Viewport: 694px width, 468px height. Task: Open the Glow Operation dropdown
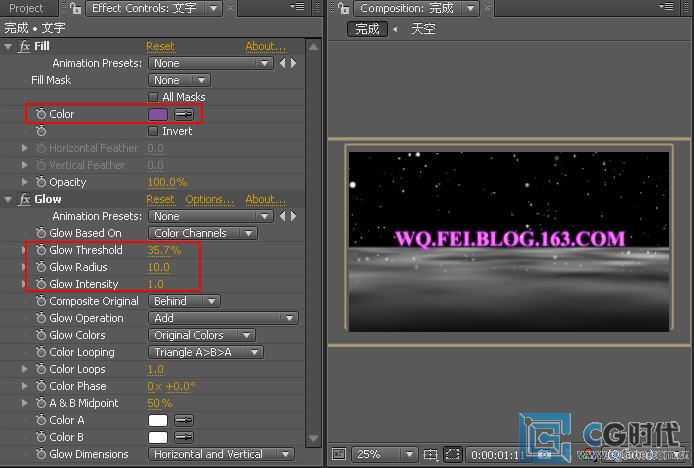click(x=224, y=318)
